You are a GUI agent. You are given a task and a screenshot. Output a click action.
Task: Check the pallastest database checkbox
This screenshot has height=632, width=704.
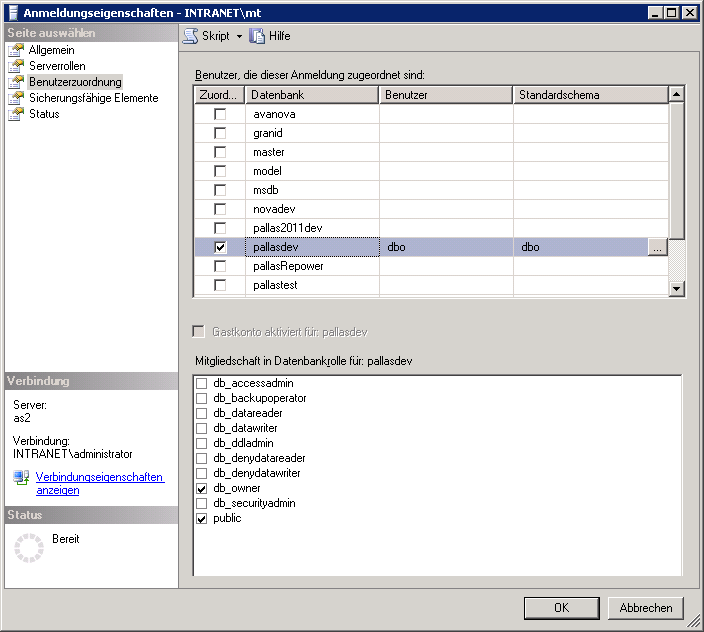[x=220, y=285]
